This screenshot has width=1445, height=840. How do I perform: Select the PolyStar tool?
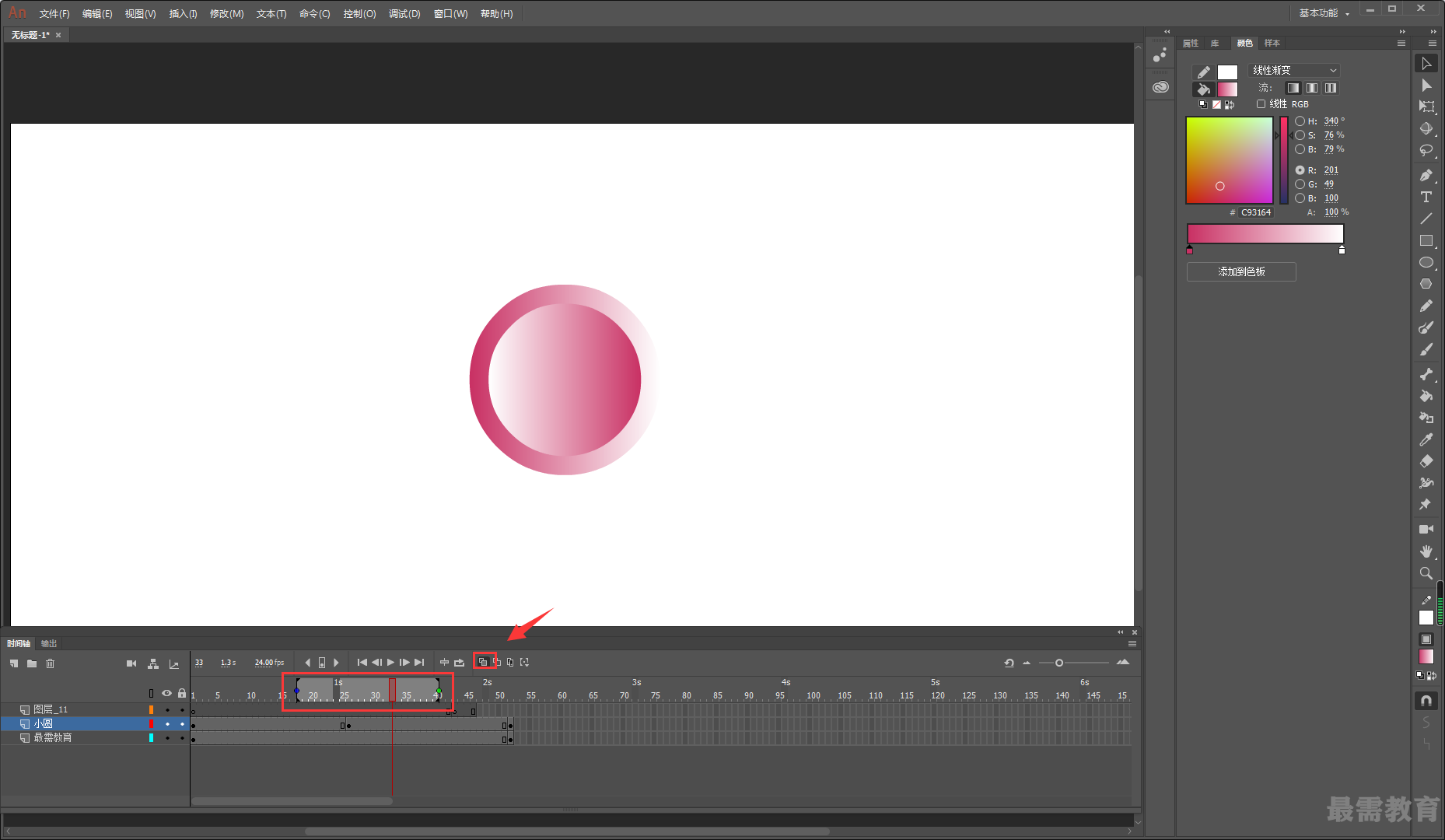[1426, 284]
